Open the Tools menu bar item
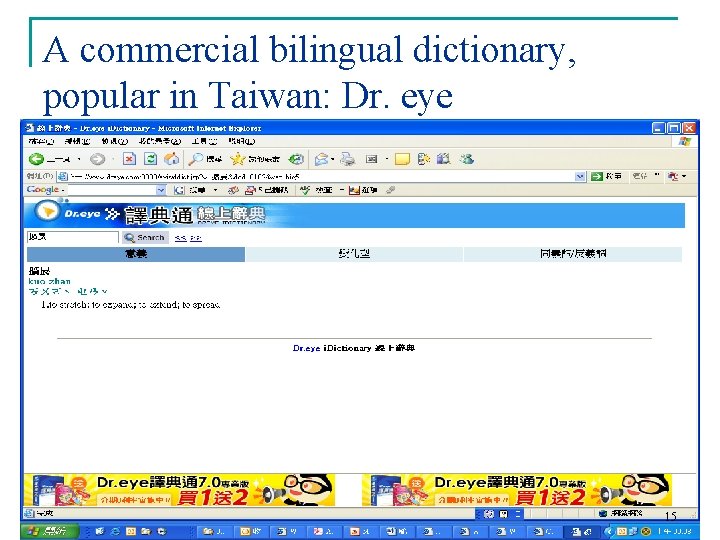The height and width of the screenshot is (540, 720). pyautogui.click(x=204, y=141)
